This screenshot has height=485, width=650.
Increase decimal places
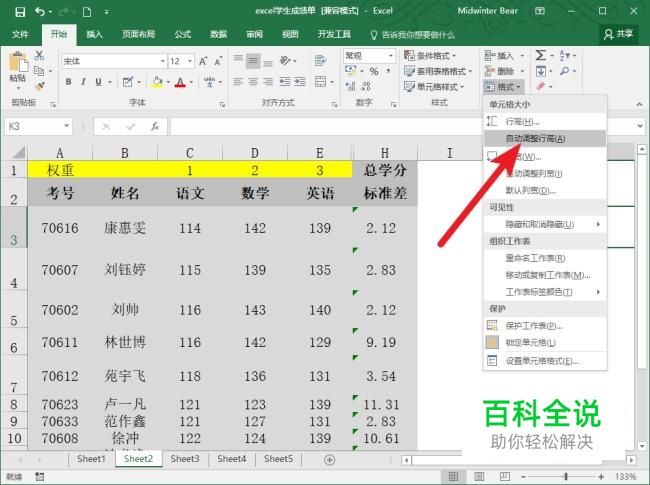click(350, 86)
